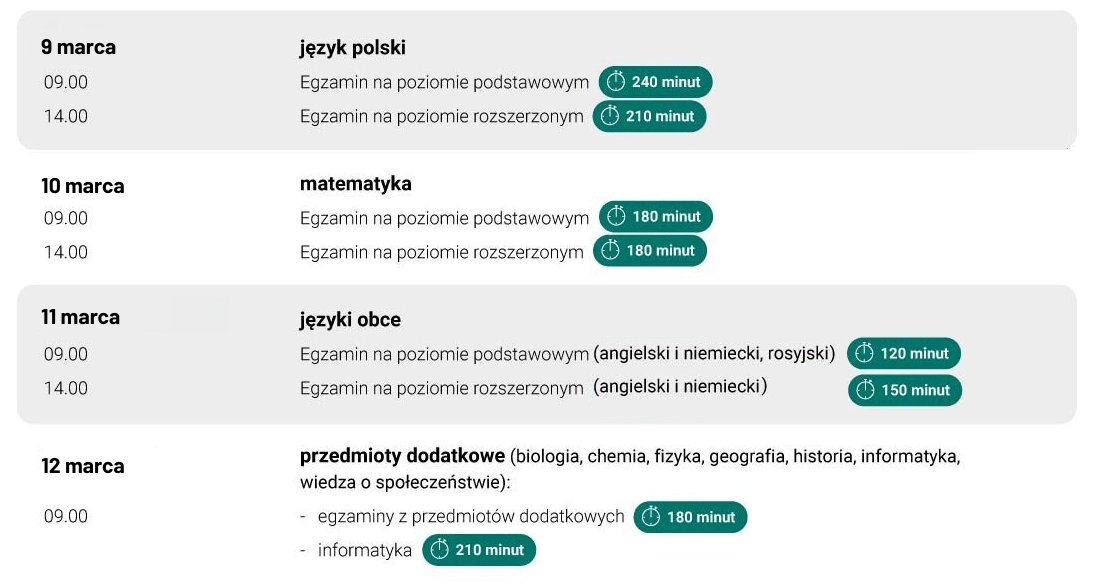The image size is (1097, 588).
Task: Select the 120 minut duration badge
Action: 904,354
